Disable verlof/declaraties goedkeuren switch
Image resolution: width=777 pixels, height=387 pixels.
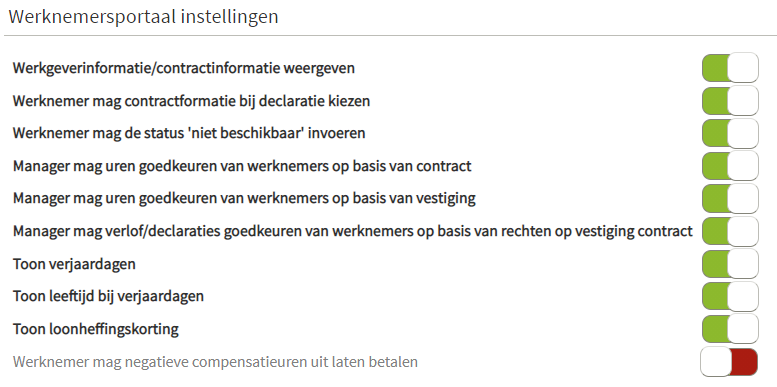pyautogui.click(x=730, y=231)
